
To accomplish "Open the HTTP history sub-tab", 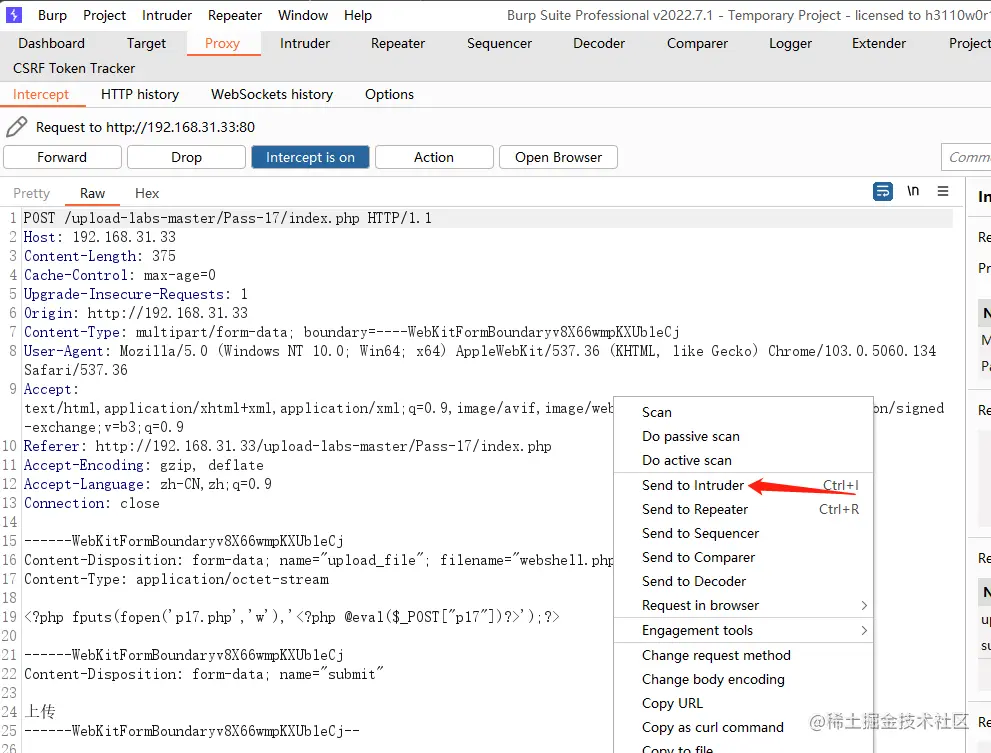I will point(140,94).
